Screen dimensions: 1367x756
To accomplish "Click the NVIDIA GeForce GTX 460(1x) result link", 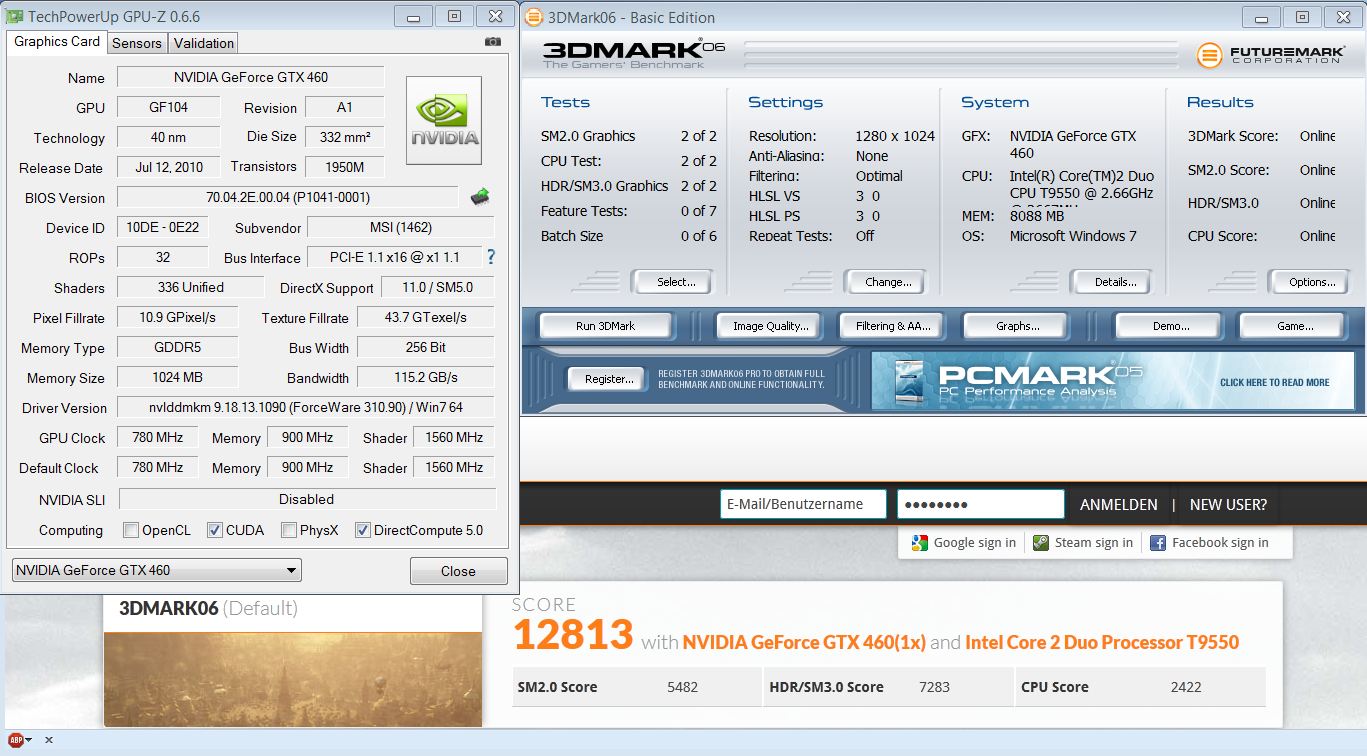I will (804, 642).
